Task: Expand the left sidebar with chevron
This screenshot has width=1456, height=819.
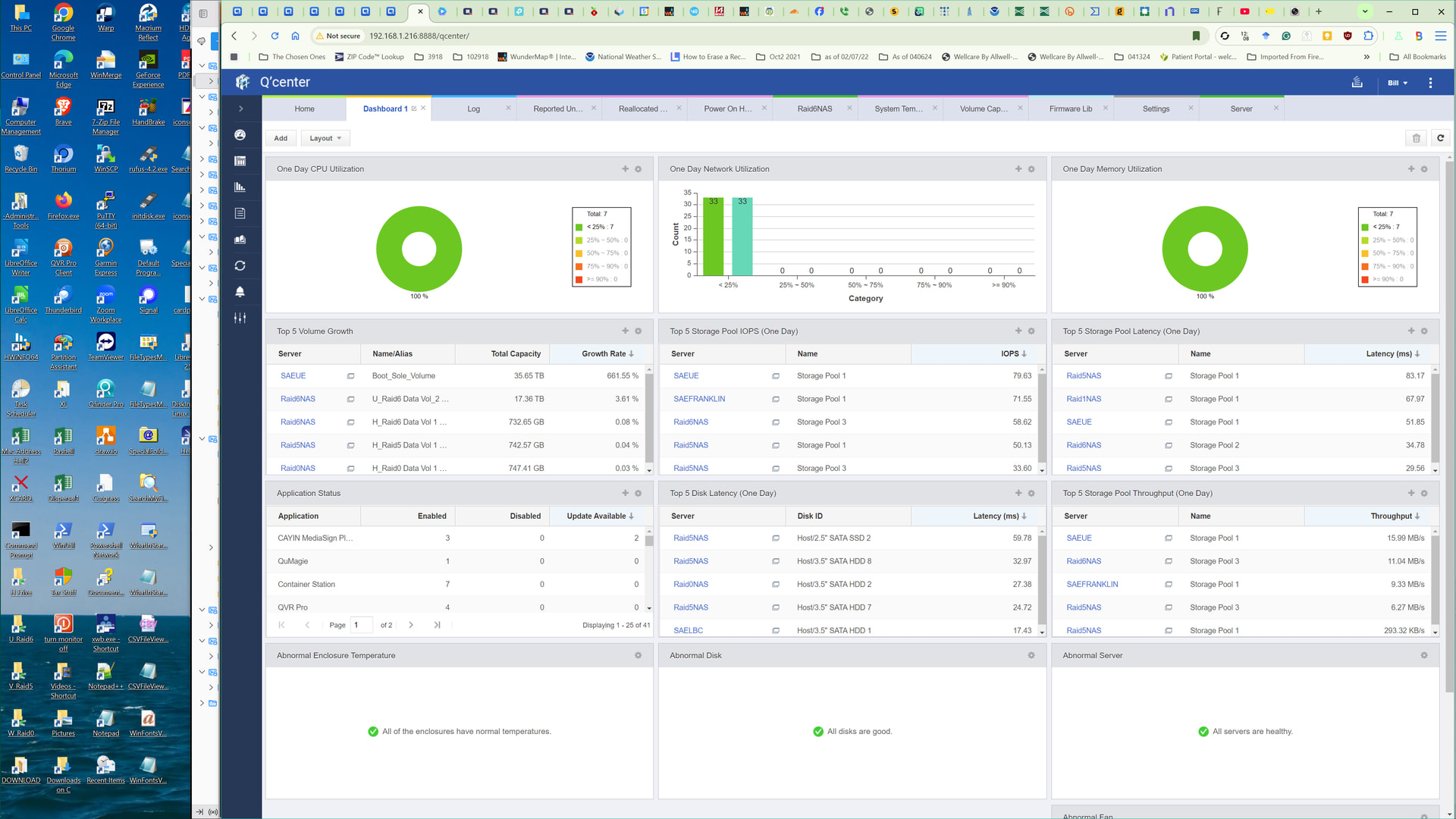Action: [x=240, y=108]
